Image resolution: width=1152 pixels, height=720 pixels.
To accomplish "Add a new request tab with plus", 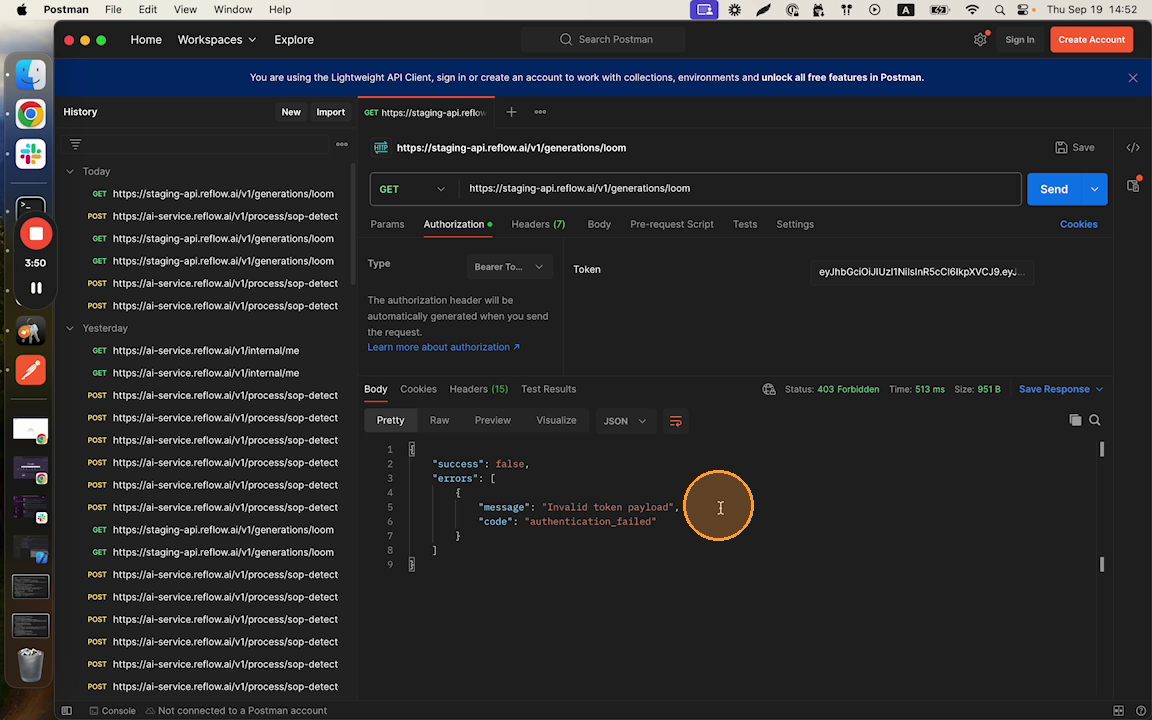I will pyautogui.click(x=511, y=112).
